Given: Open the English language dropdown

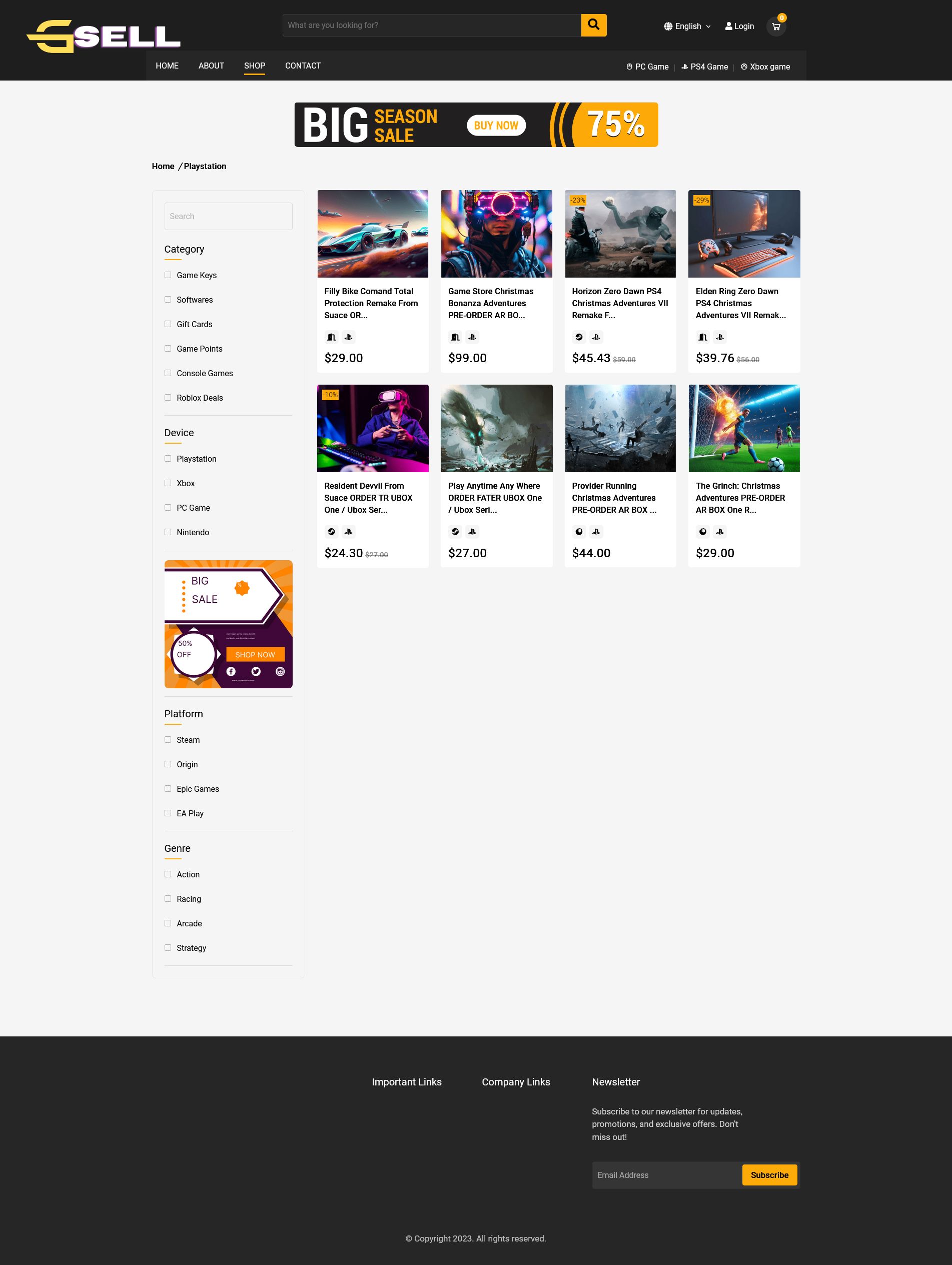Looking at the screenshot, I should [687, 27].
